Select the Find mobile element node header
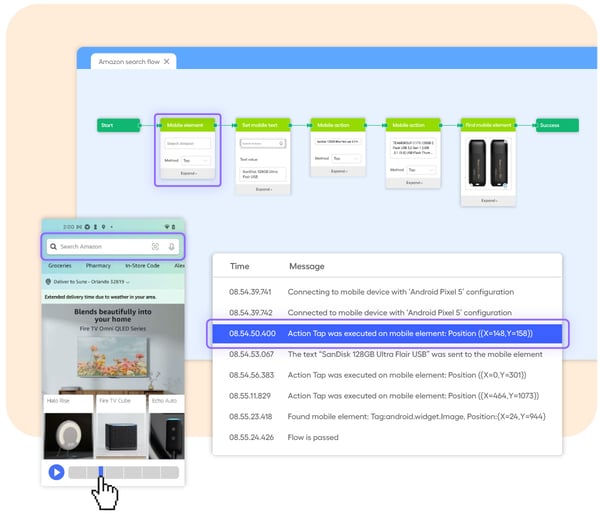Viewport: 600px width, 515px height. (488, 125)
